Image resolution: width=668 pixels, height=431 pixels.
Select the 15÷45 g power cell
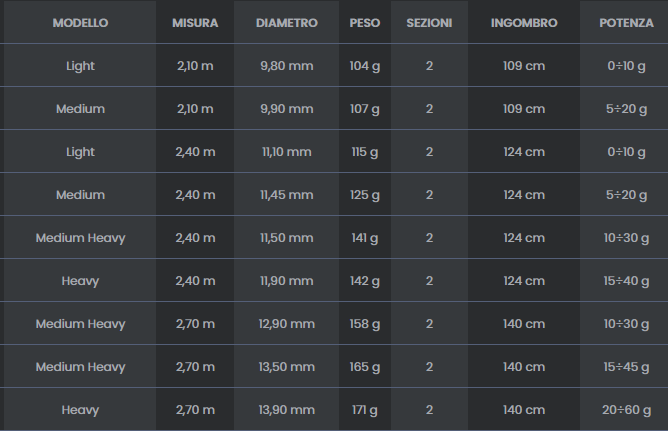click(627, 367)
